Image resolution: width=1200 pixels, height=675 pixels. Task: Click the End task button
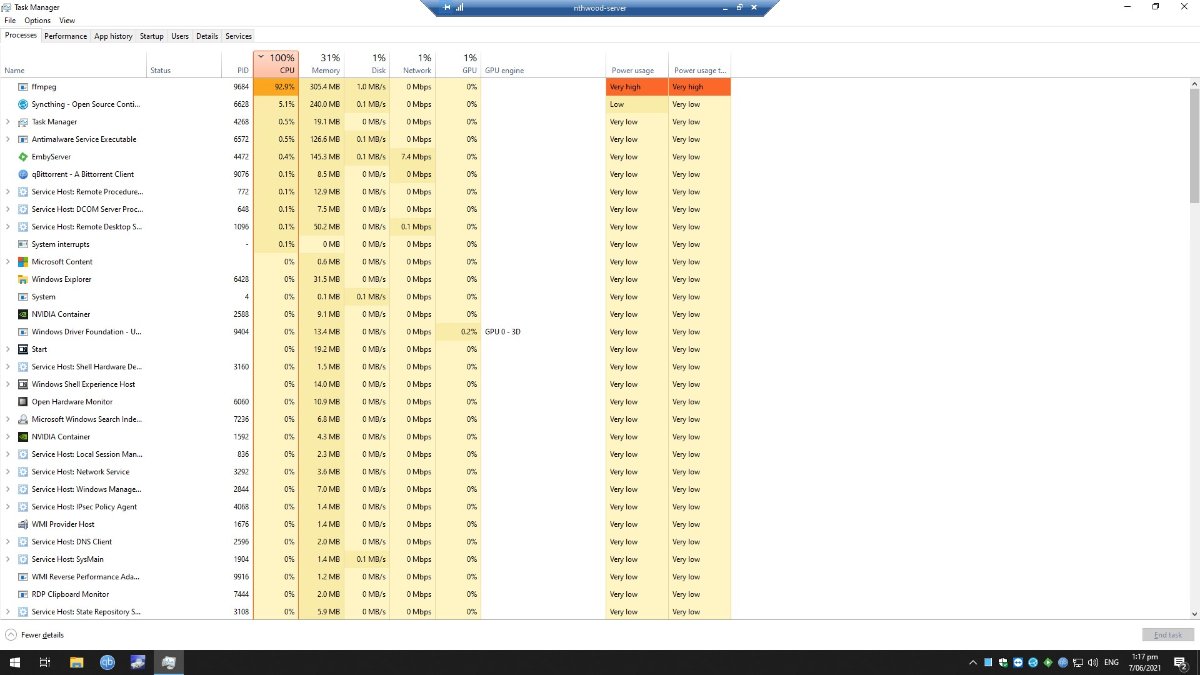(1168, 635)
